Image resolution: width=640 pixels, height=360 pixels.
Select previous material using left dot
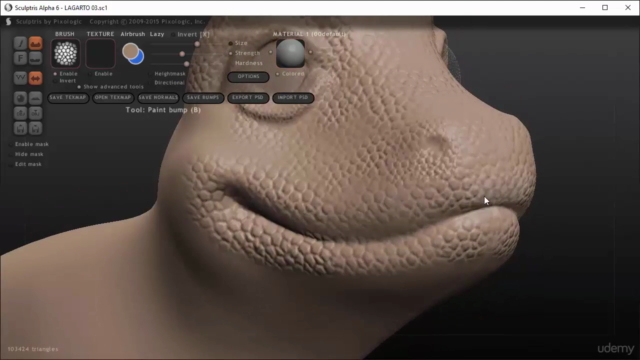click(270, 52)
